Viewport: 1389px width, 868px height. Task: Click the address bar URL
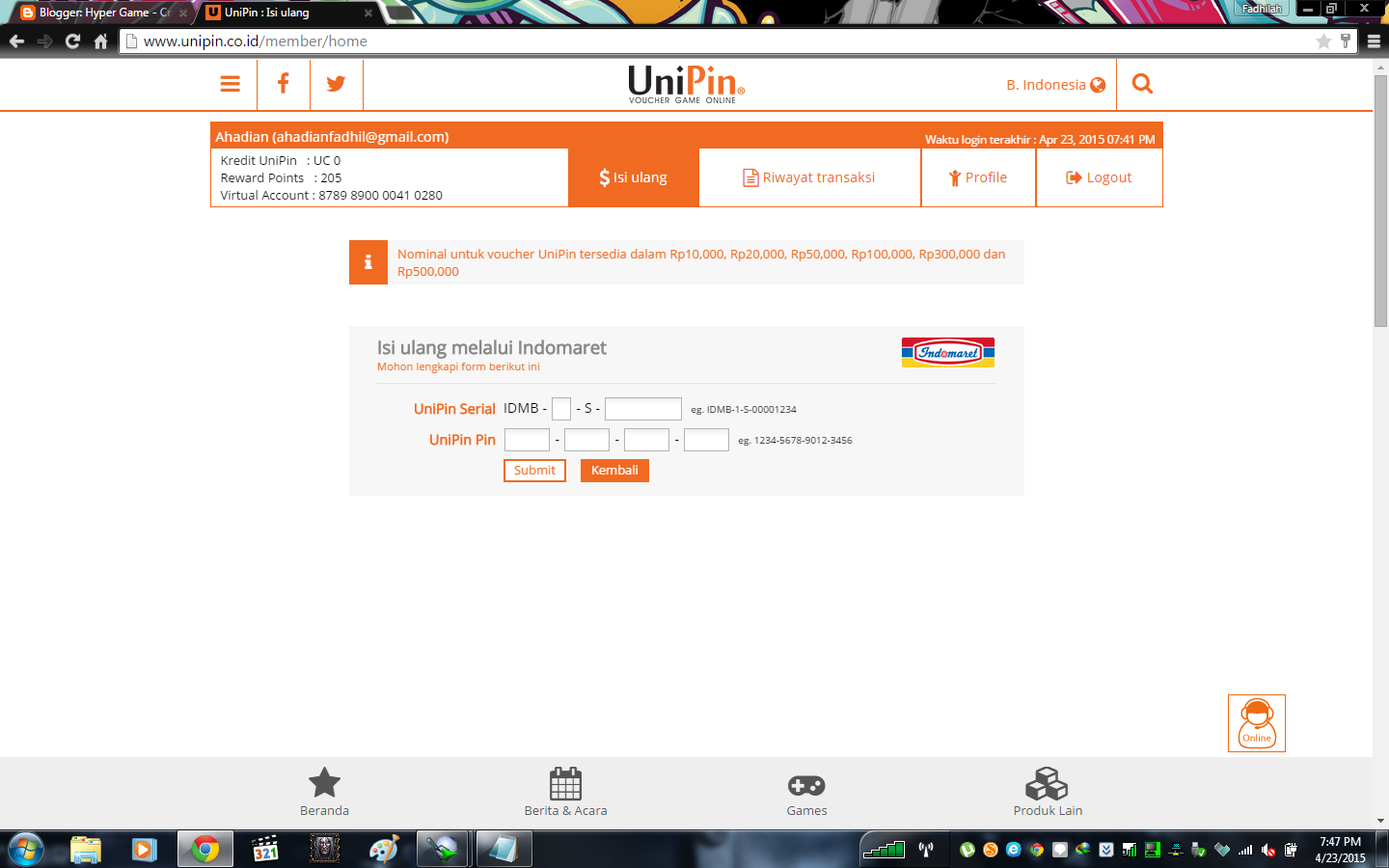pyautogui.click(x=256, y=41)
